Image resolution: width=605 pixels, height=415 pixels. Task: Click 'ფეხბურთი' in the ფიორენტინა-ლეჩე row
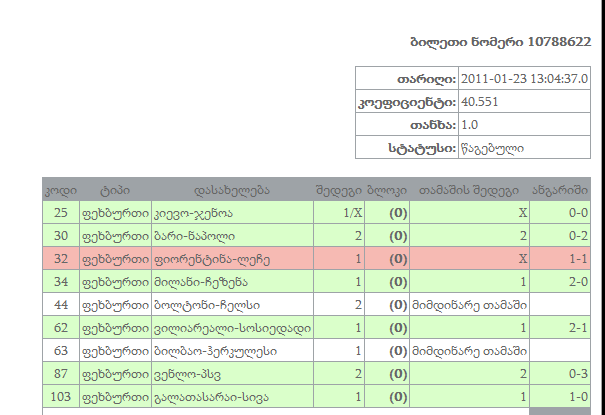115,259
